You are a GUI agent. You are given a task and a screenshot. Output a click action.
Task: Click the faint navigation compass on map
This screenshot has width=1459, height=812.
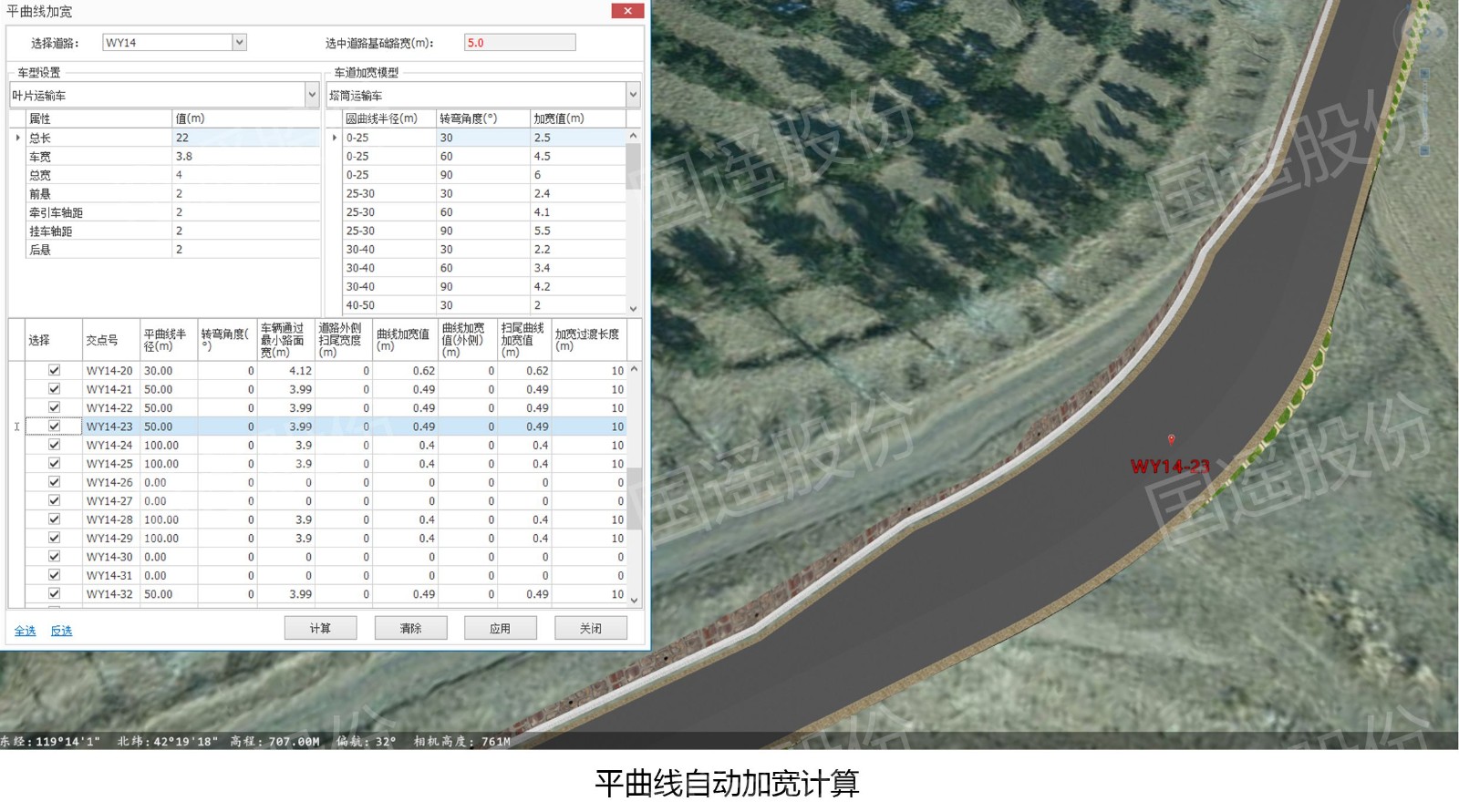1425,31
